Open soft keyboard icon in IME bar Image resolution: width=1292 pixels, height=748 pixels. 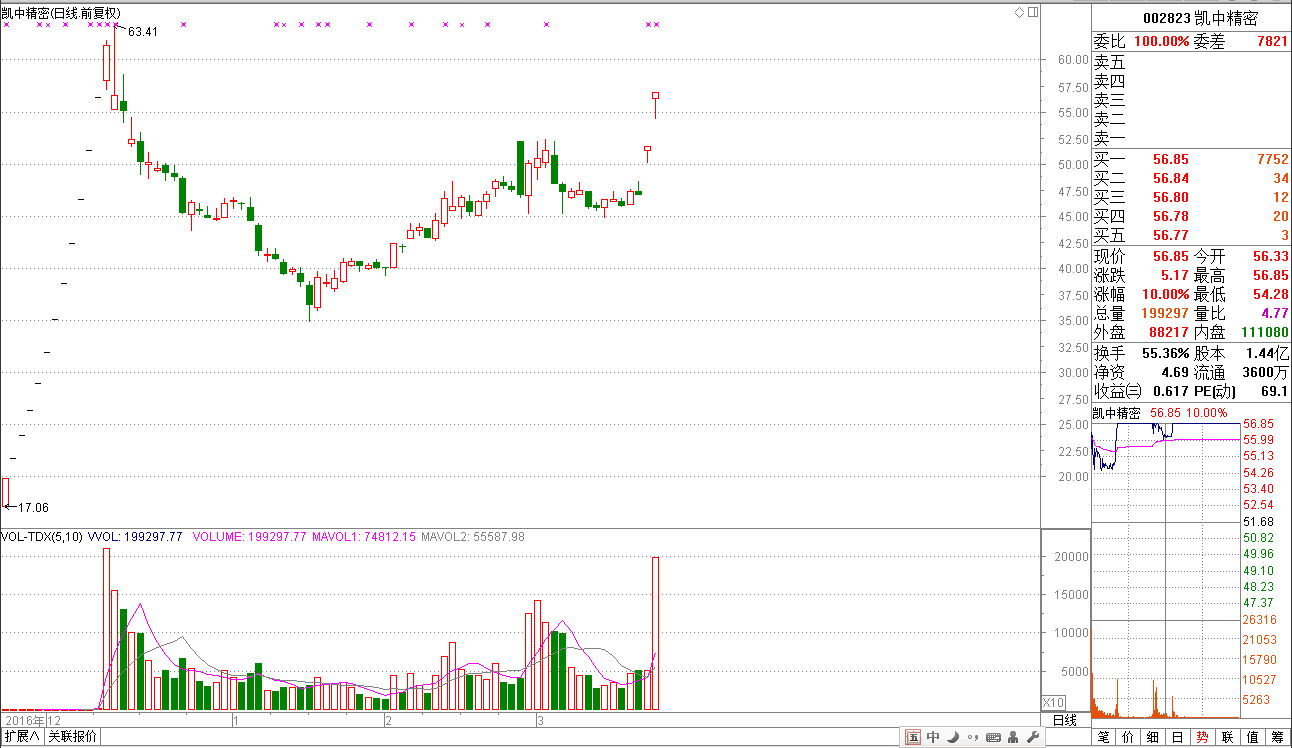991,738
